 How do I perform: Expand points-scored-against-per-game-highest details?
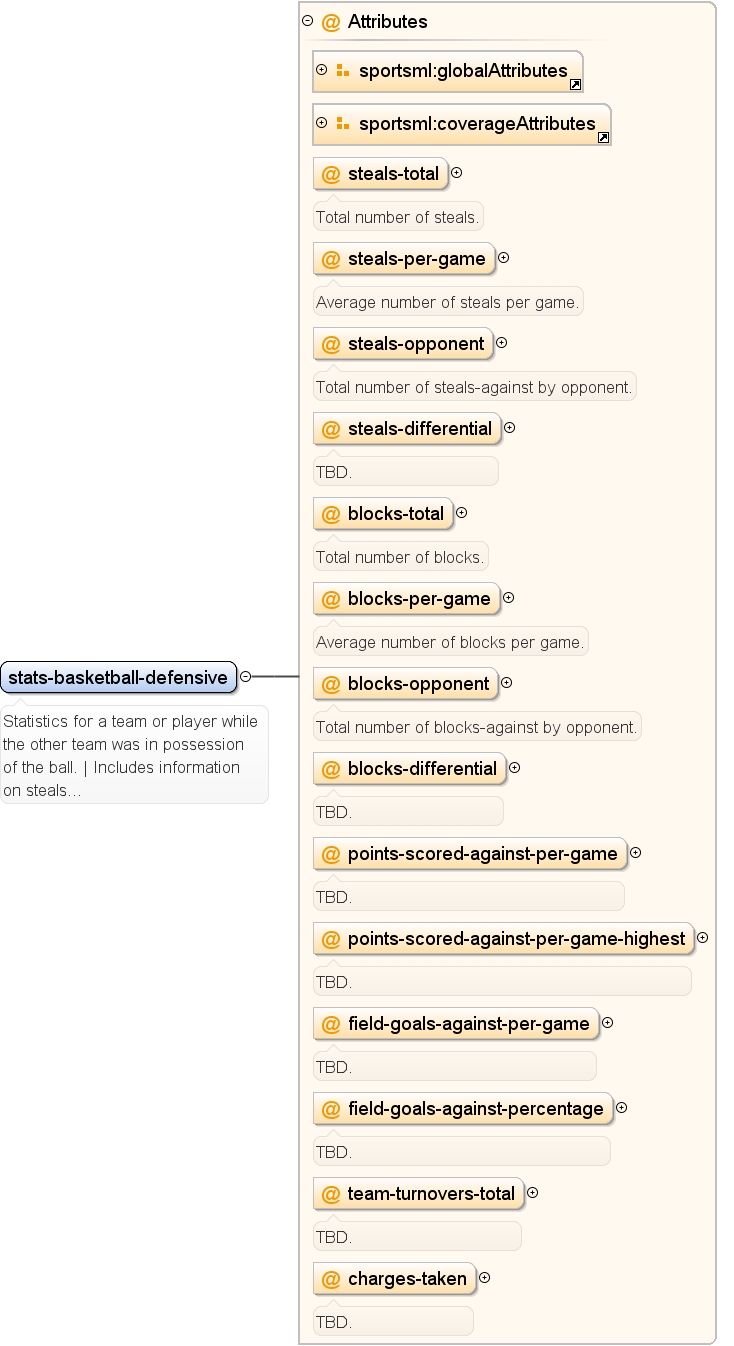[703, 938]
